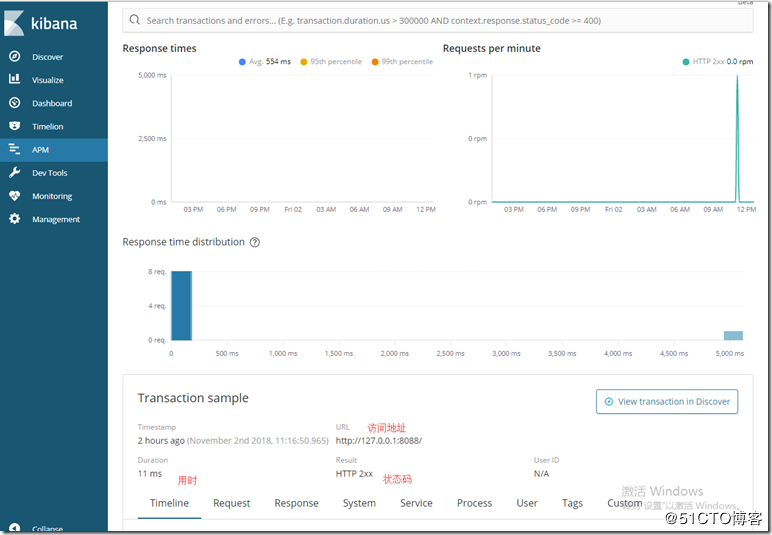The width and height of the screenshot is (772, 535).
Task: Switch to the Custom tab
Action: (x=625, y=503)
